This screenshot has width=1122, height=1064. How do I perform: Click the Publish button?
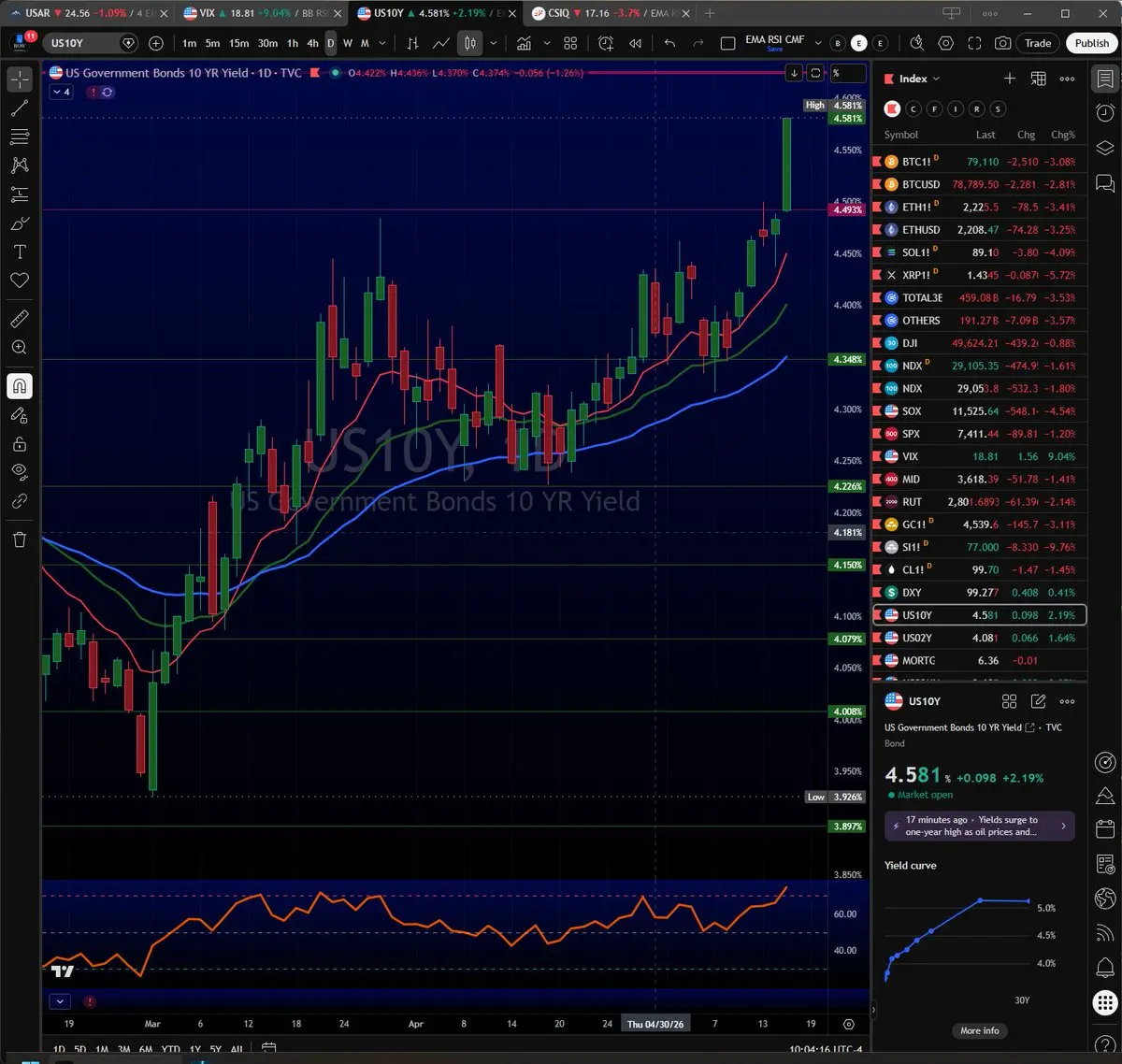point(1091,43)
